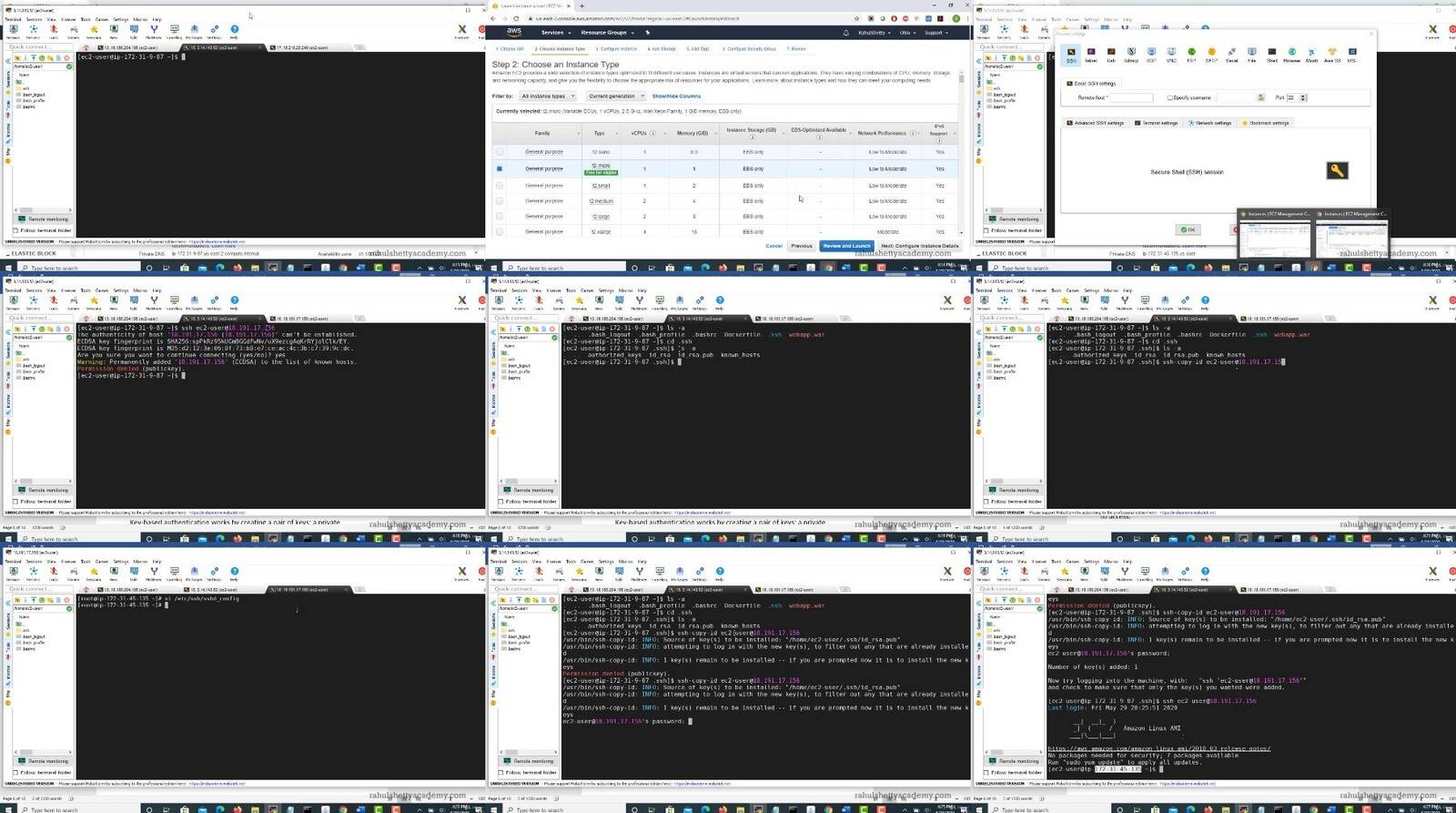Click the Serial session type icon

tap(1231, 54)
